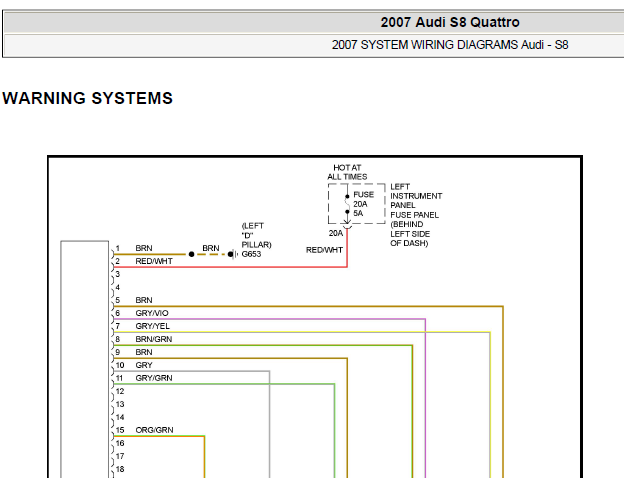This screenshot has height=478, width=624.
Task: Click connector pin number 4
Action: tap(117, 287)
